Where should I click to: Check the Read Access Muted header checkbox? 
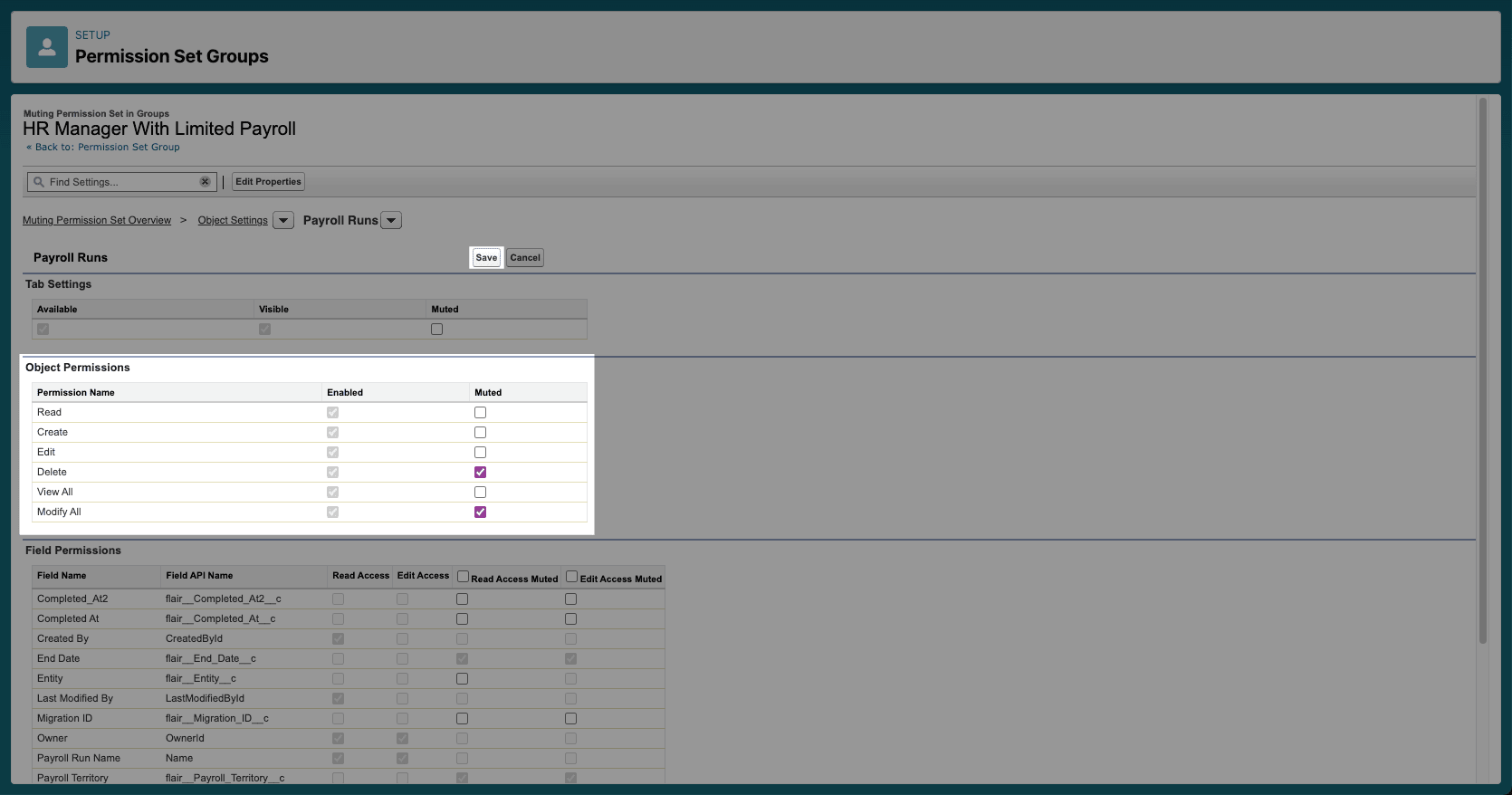[x=463, y=577]
